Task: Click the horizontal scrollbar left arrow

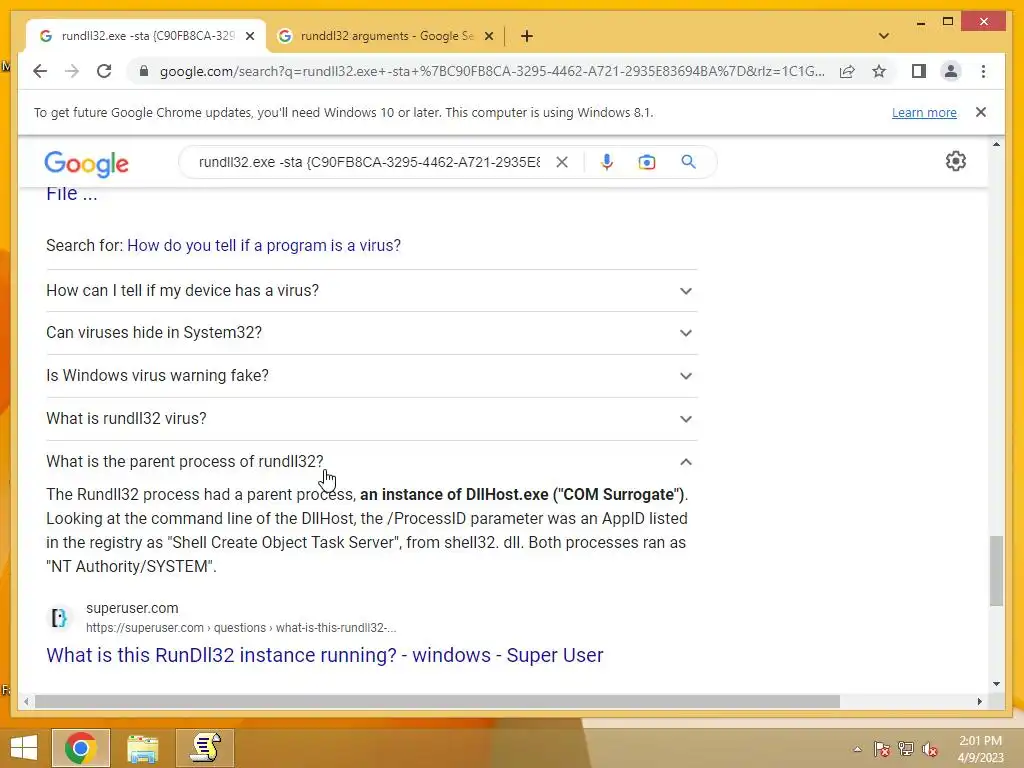Action: pyautogui.click(x=26, y=701)
